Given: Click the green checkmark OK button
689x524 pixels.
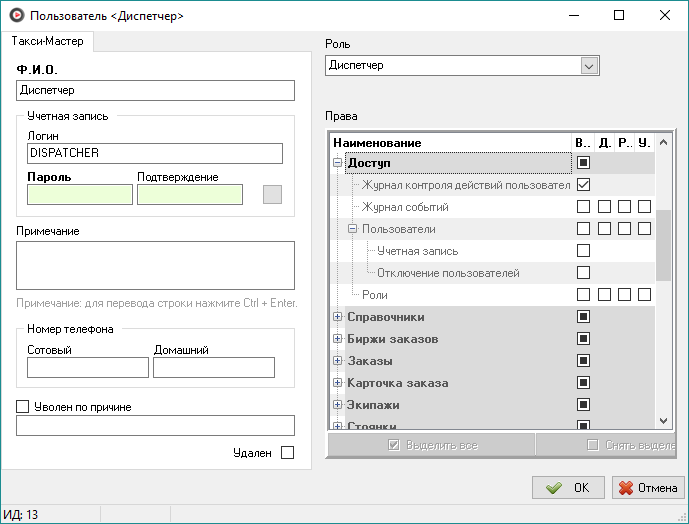Looking at the screenshot, I should [568, 488].
